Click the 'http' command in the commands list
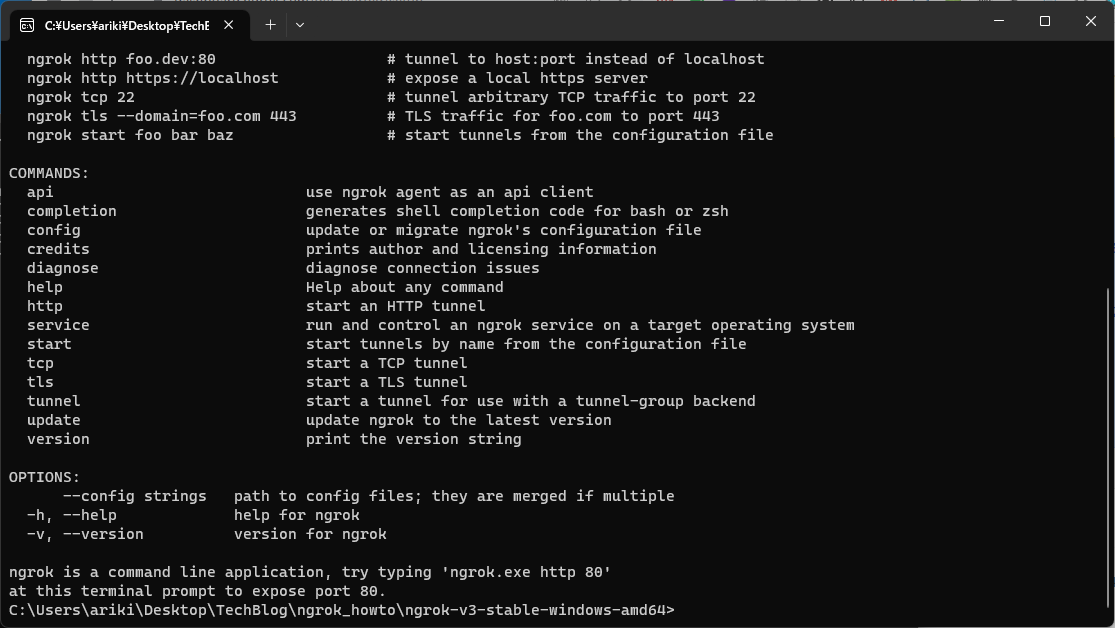1115x628 pixels. coord(44,305)
